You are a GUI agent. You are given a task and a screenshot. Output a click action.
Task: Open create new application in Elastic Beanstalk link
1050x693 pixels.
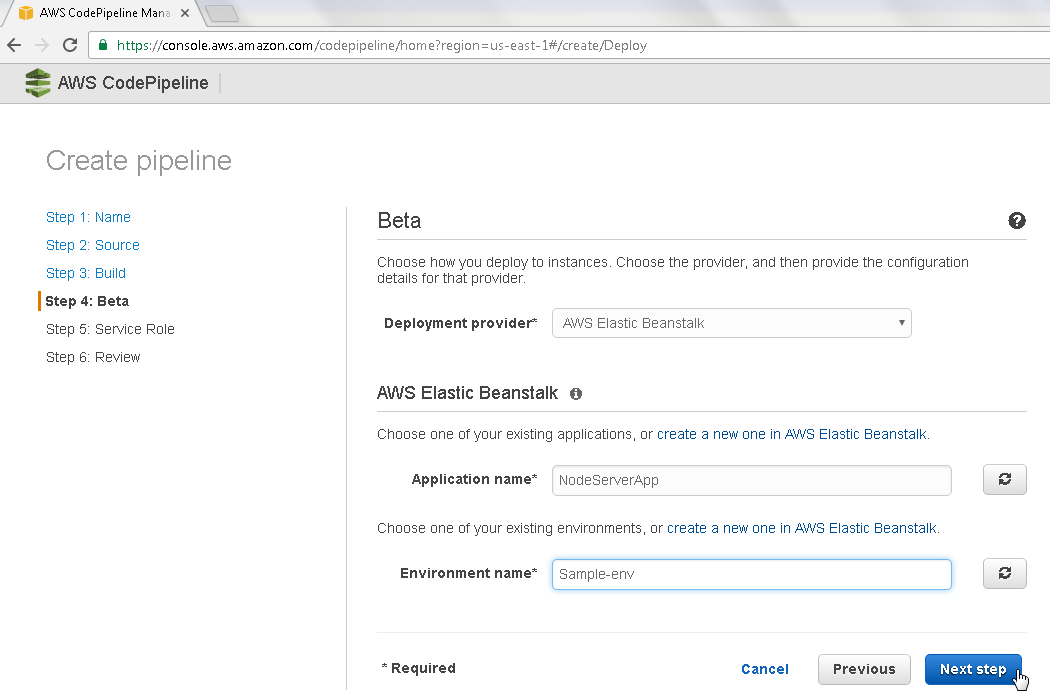793,435
